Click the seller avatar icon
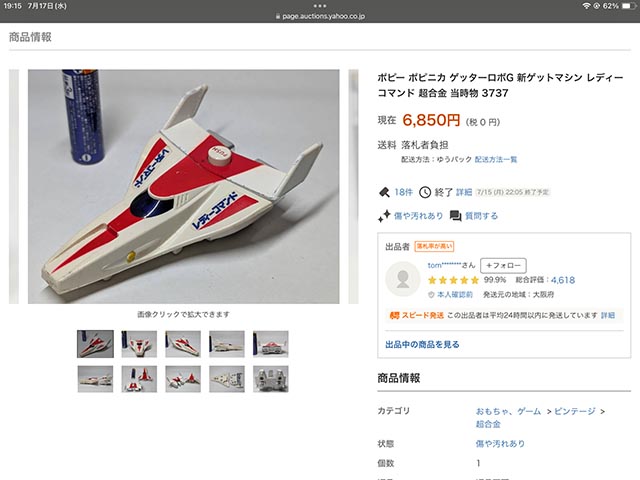640x480 pixels. (x=403, y=279)
